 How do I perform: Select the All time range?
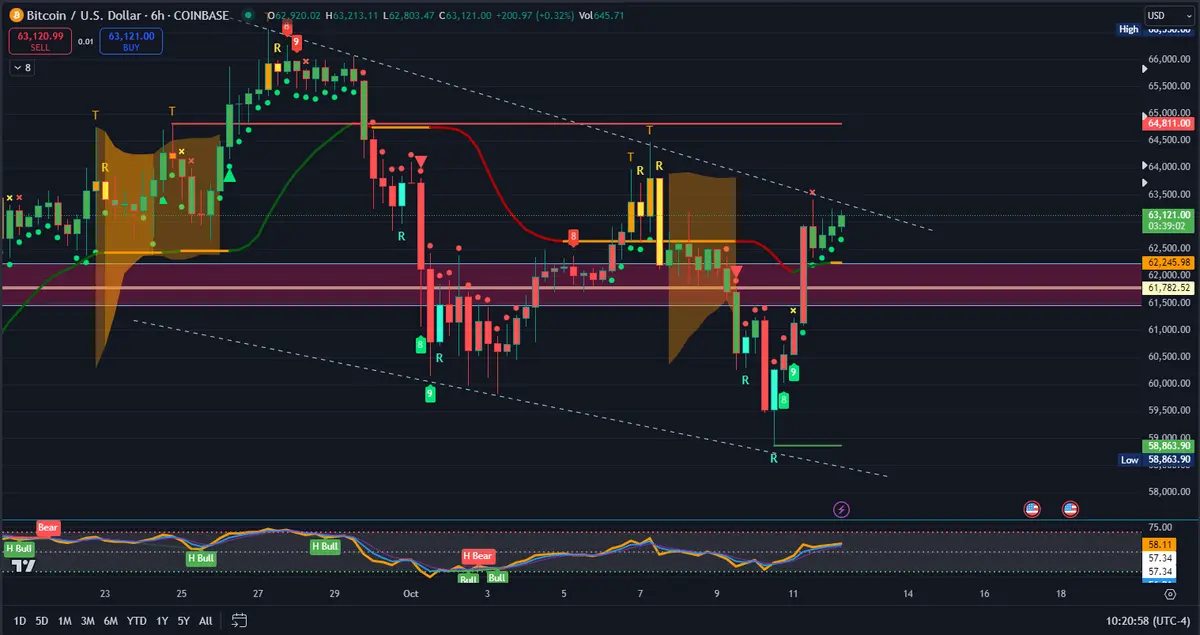206,621
